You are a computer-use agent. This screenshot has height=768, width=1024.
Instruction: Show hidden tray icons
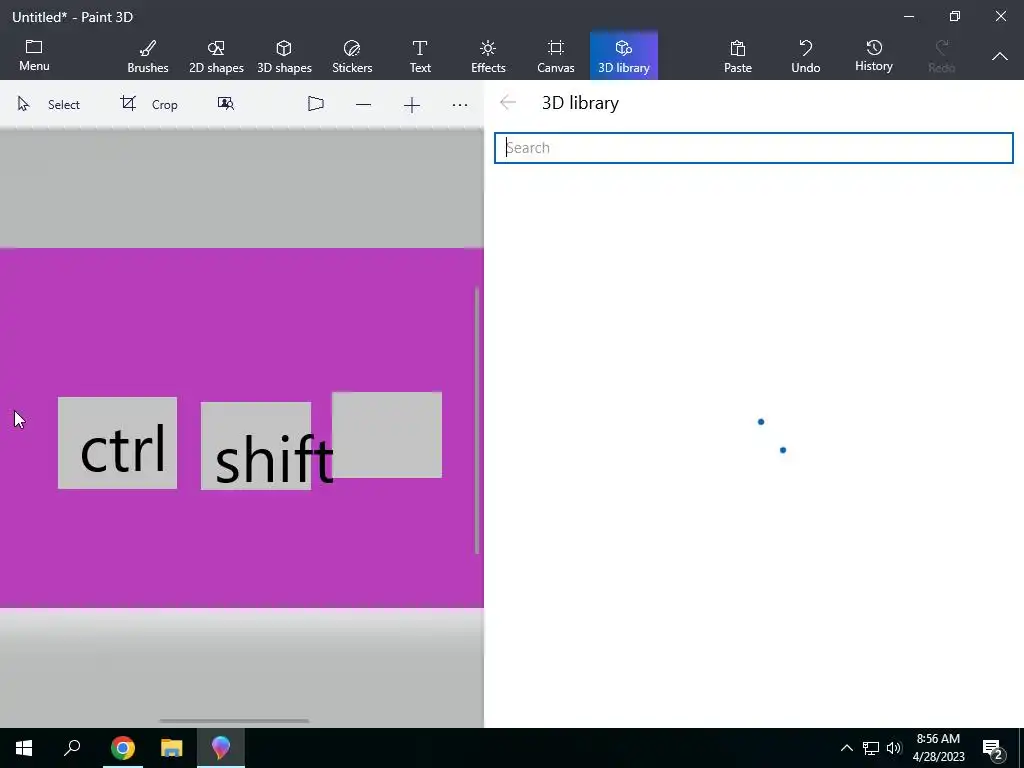point(846,748)
